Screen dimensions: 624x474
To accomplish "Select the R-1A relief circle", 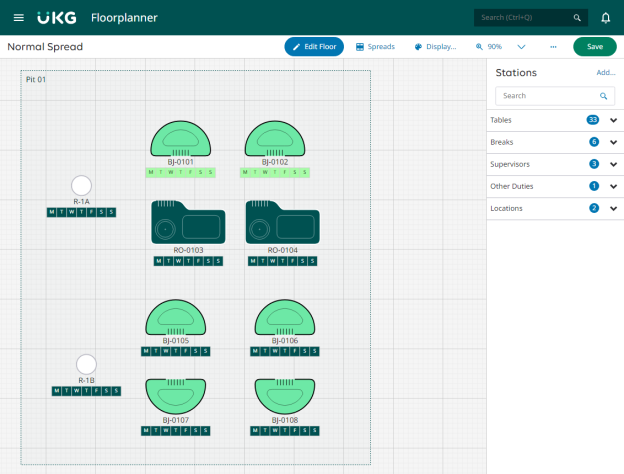I will (x=81, y=185).
